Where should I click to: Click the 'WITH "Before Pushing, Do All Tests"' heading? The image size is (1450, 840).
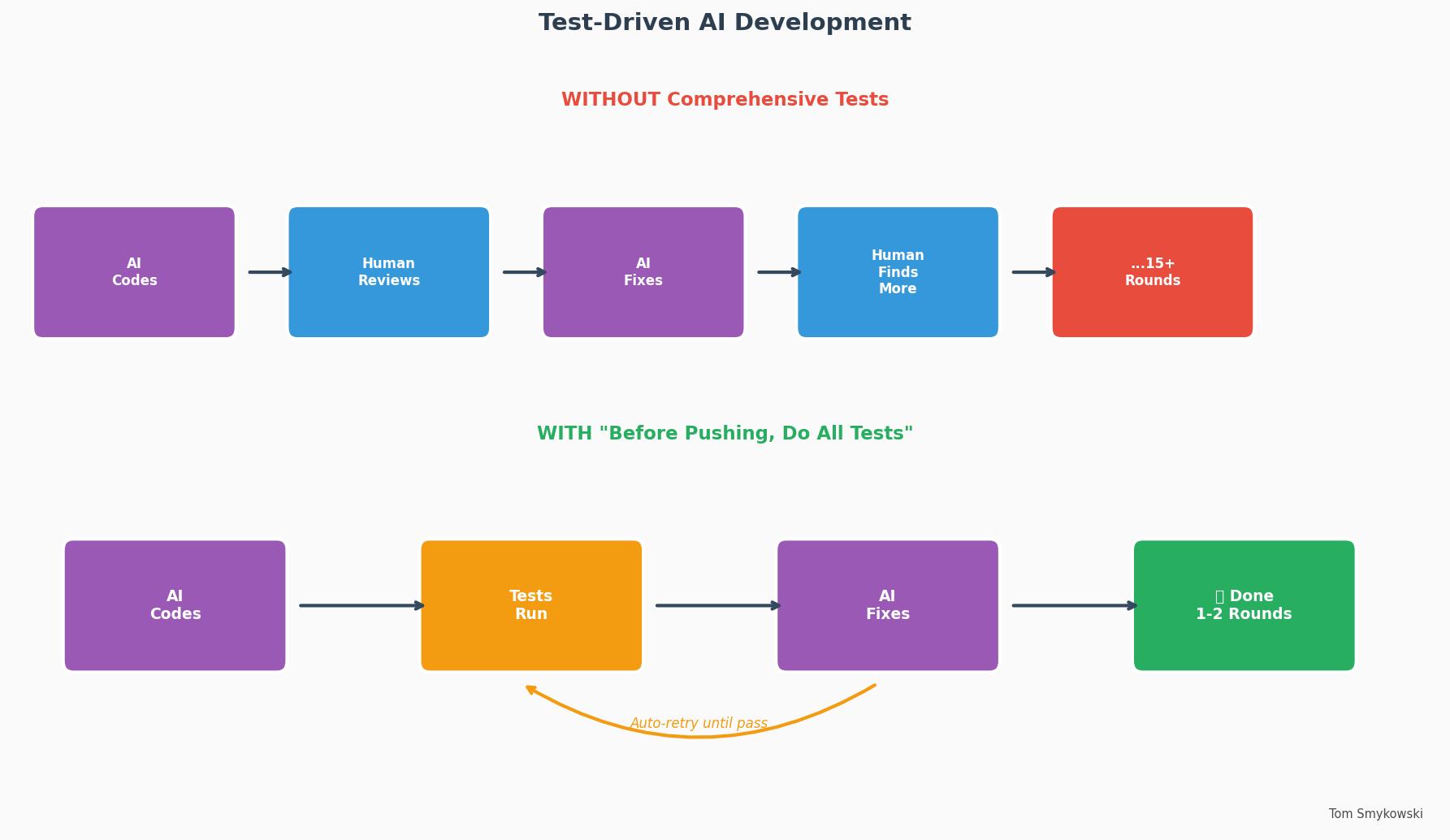725,434
